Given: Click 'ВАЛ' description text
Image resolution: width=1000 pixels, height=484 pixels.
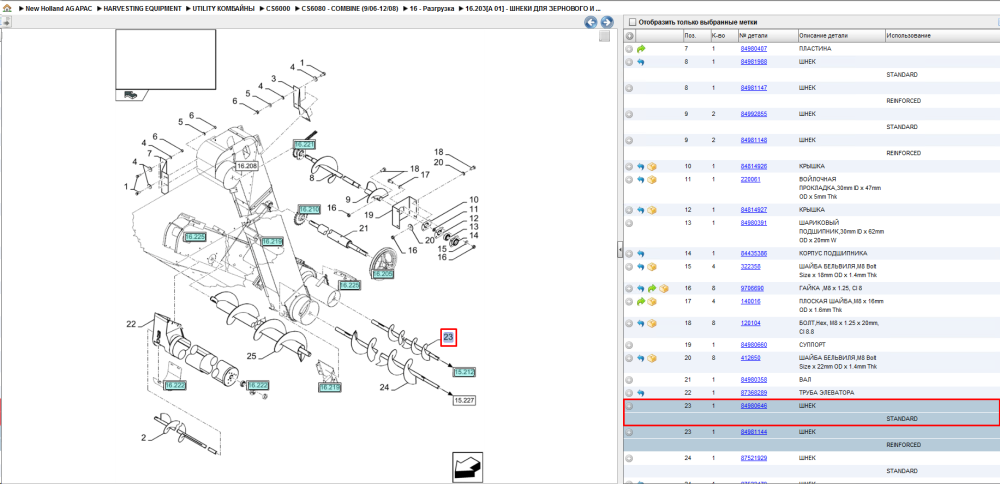Looking at the screenshot, I should (805, 380).
